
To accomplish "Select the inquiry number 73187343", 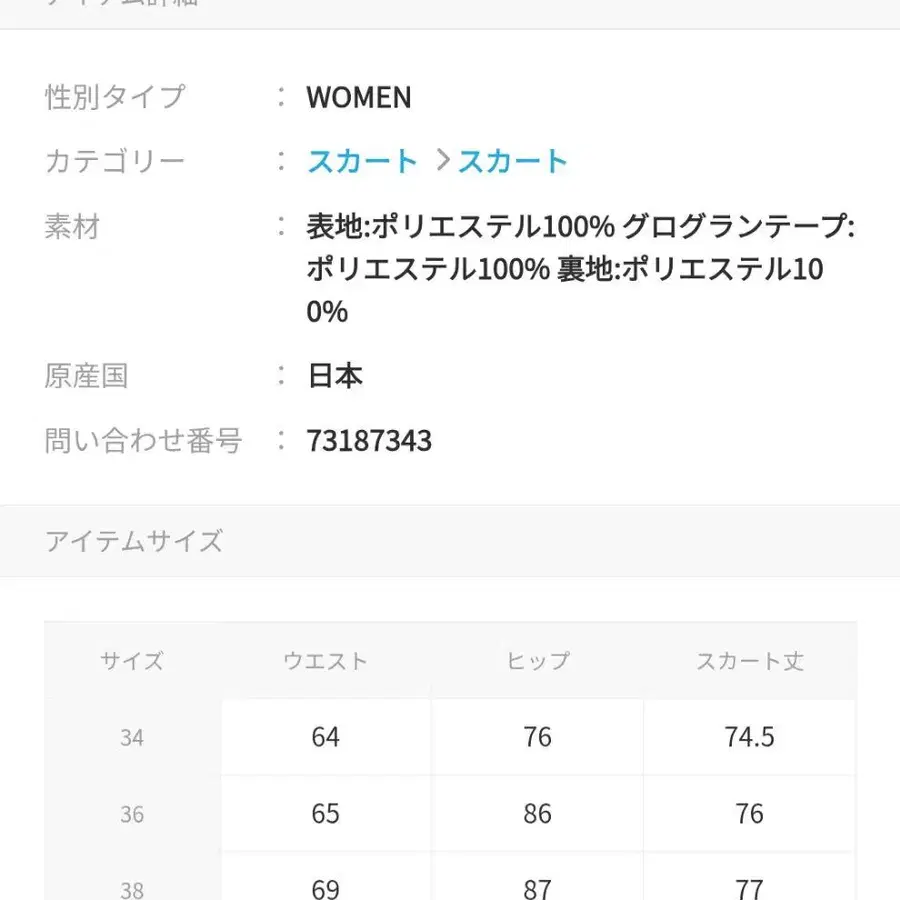I will pos(370,440).
